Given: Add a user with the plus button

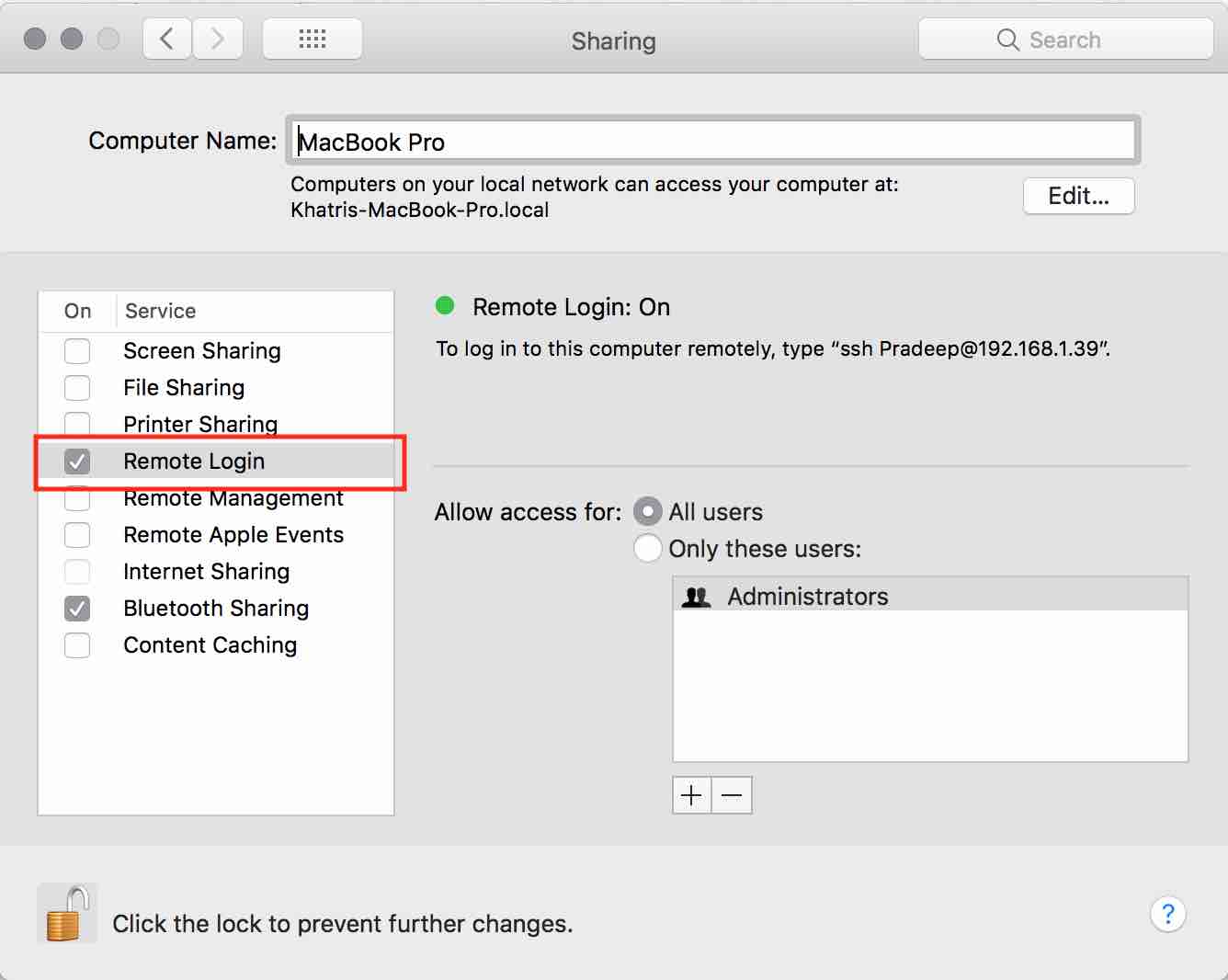Looking at the screenshot, I should [691, 794].
